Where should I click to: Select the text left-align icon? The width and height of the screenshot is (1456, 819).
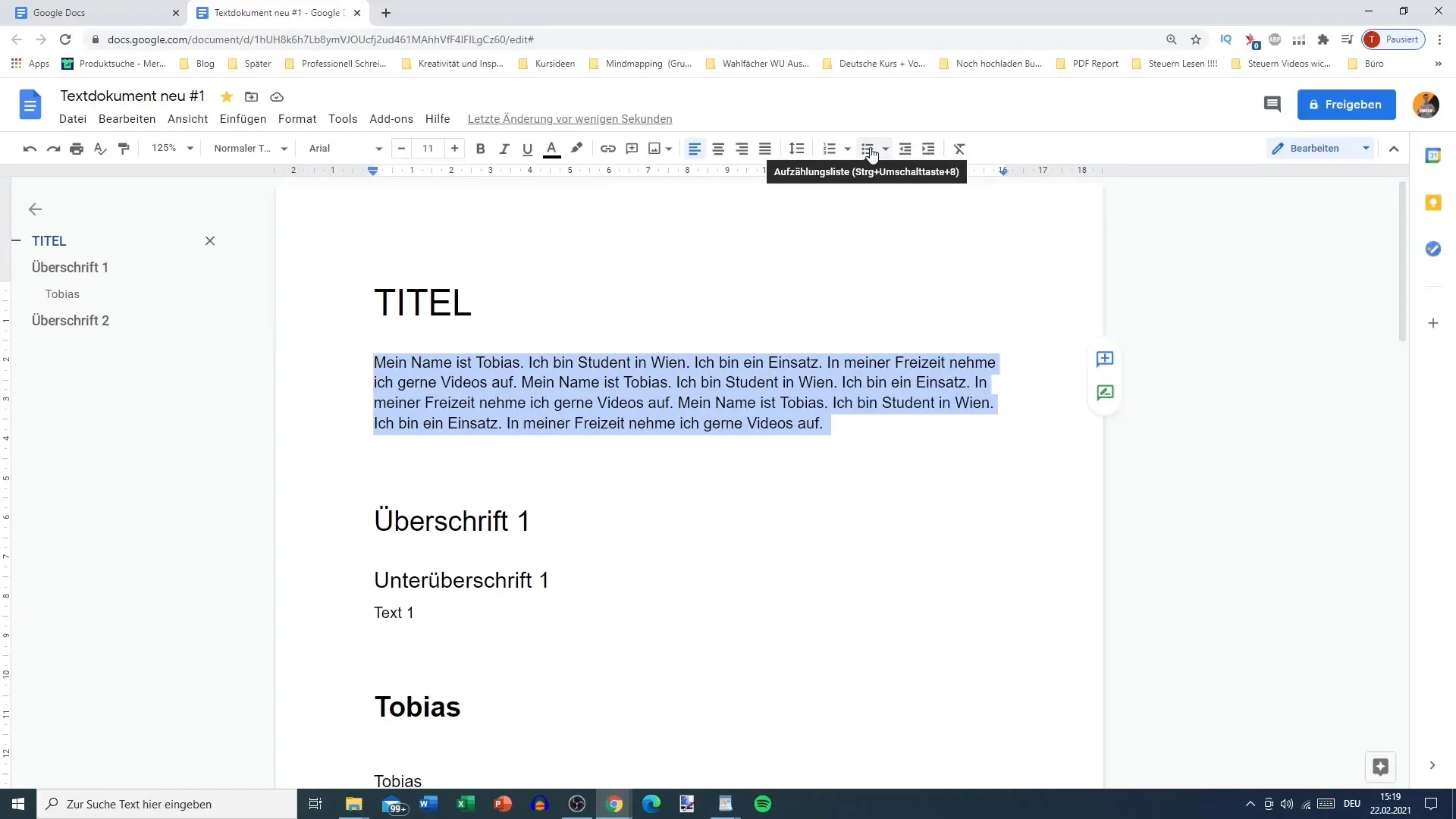(x=694, y=148)
